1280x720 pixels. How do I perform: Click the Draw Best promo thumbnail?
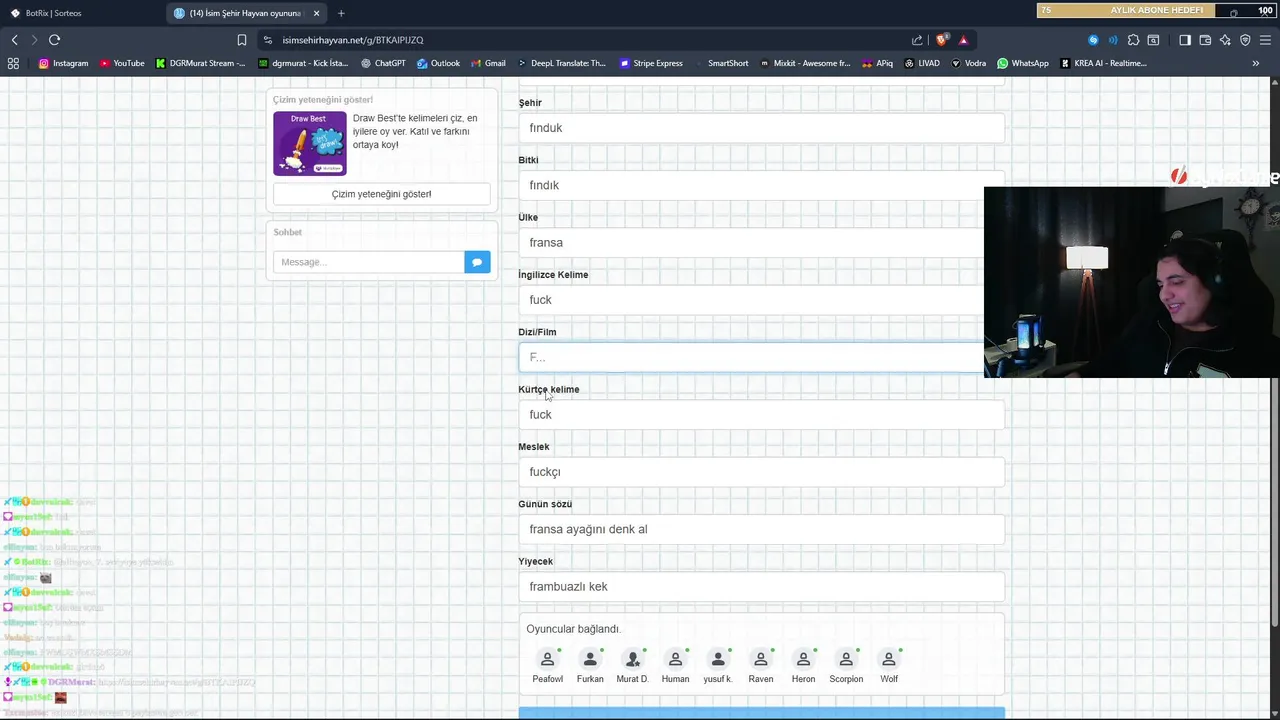click(x=310, y=143)
